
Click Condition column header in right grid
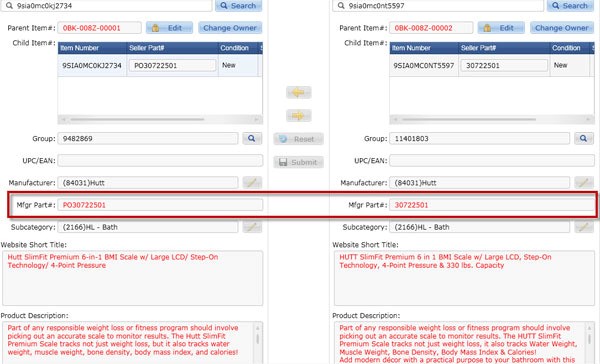(x=570, y=48)
